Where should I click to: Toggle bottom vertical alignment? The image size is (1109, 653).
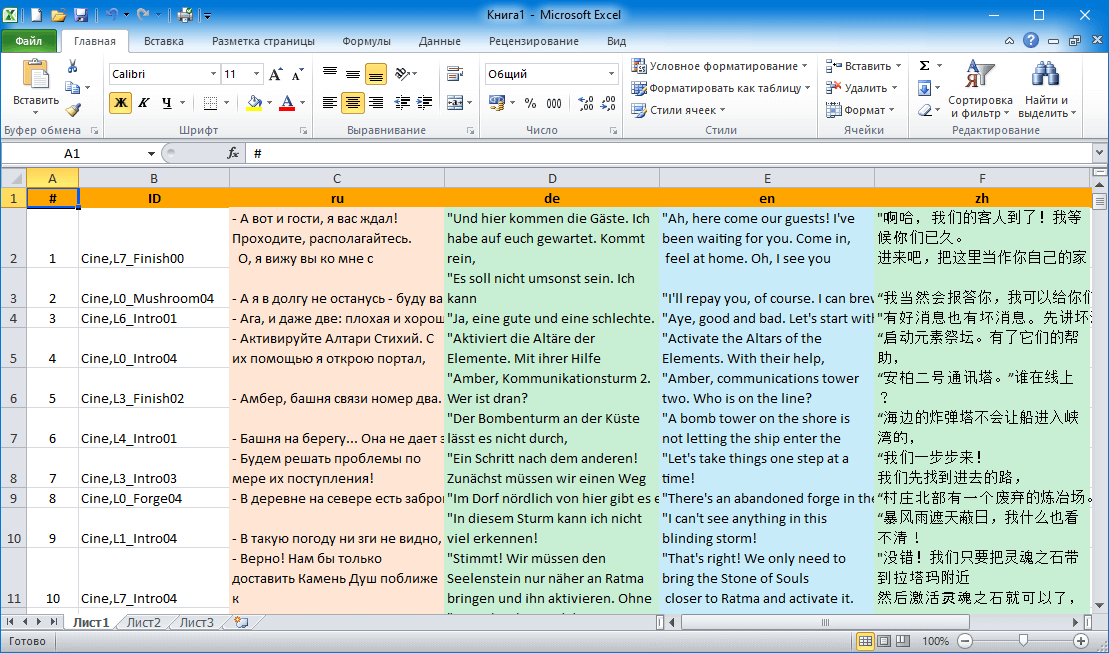(x=376, y=74)
